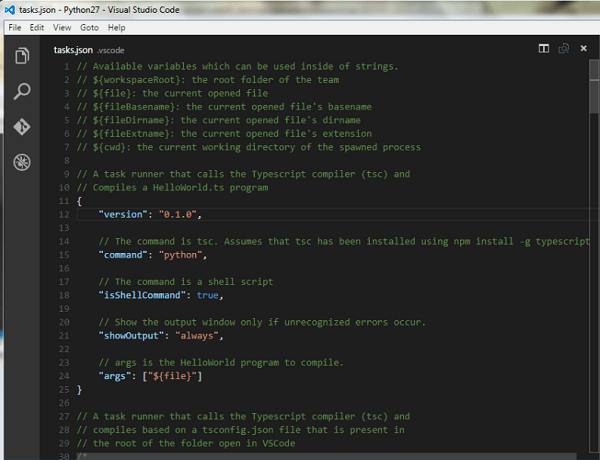The image size is (600, 460).
Task: Open the Explorer files view
Action: point(21,59)
